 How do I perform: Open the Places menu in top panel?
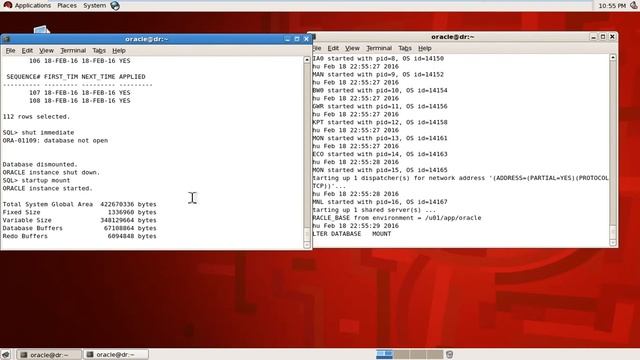pyautogui.click(x=67, y=6)
